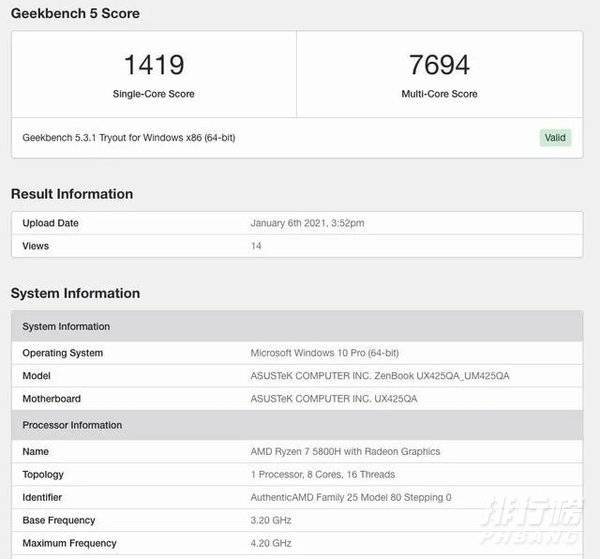The width and height of the screenshot is (600, 559).
Task: Click the large System Information section heading
Action: click(75, 293)
